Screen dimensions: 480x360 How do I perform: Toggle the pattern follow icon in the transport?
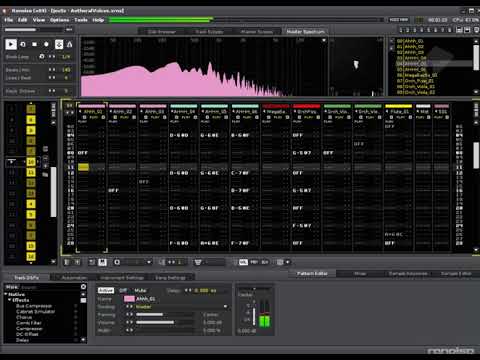click(x=59, y=44)
